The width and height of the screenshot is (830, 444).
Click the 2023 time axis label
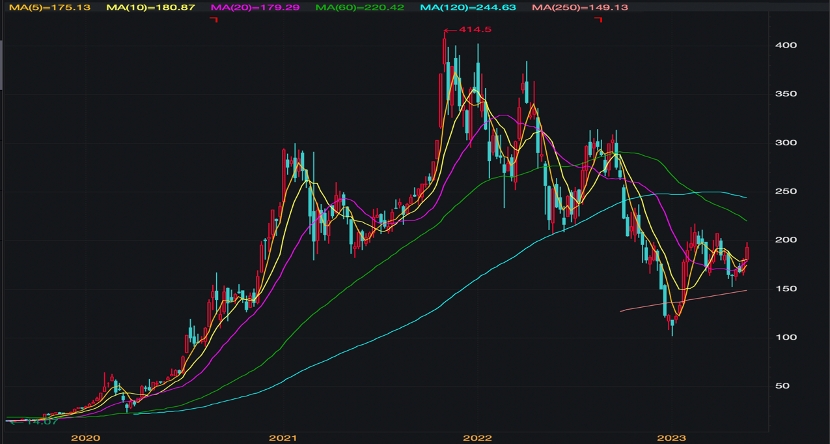[x=671, y=438]
